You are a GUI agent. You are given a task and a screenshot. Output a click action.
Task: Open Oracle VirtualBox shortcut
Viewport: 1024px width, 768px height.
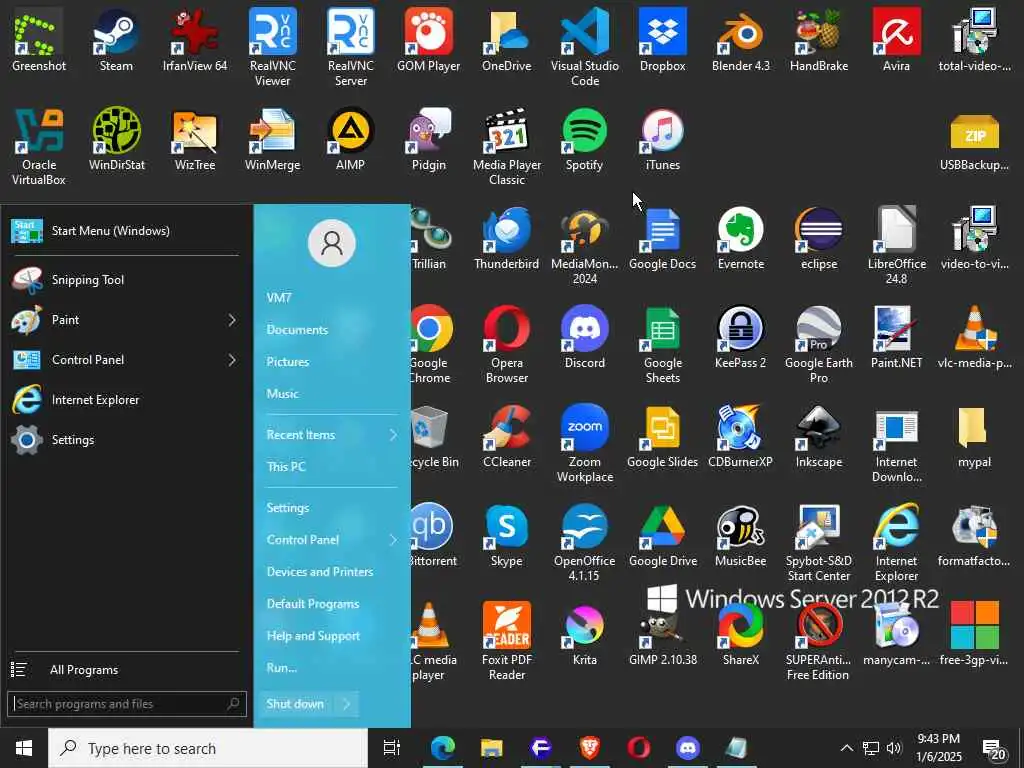pyautogui.click(x=39, y=146)
